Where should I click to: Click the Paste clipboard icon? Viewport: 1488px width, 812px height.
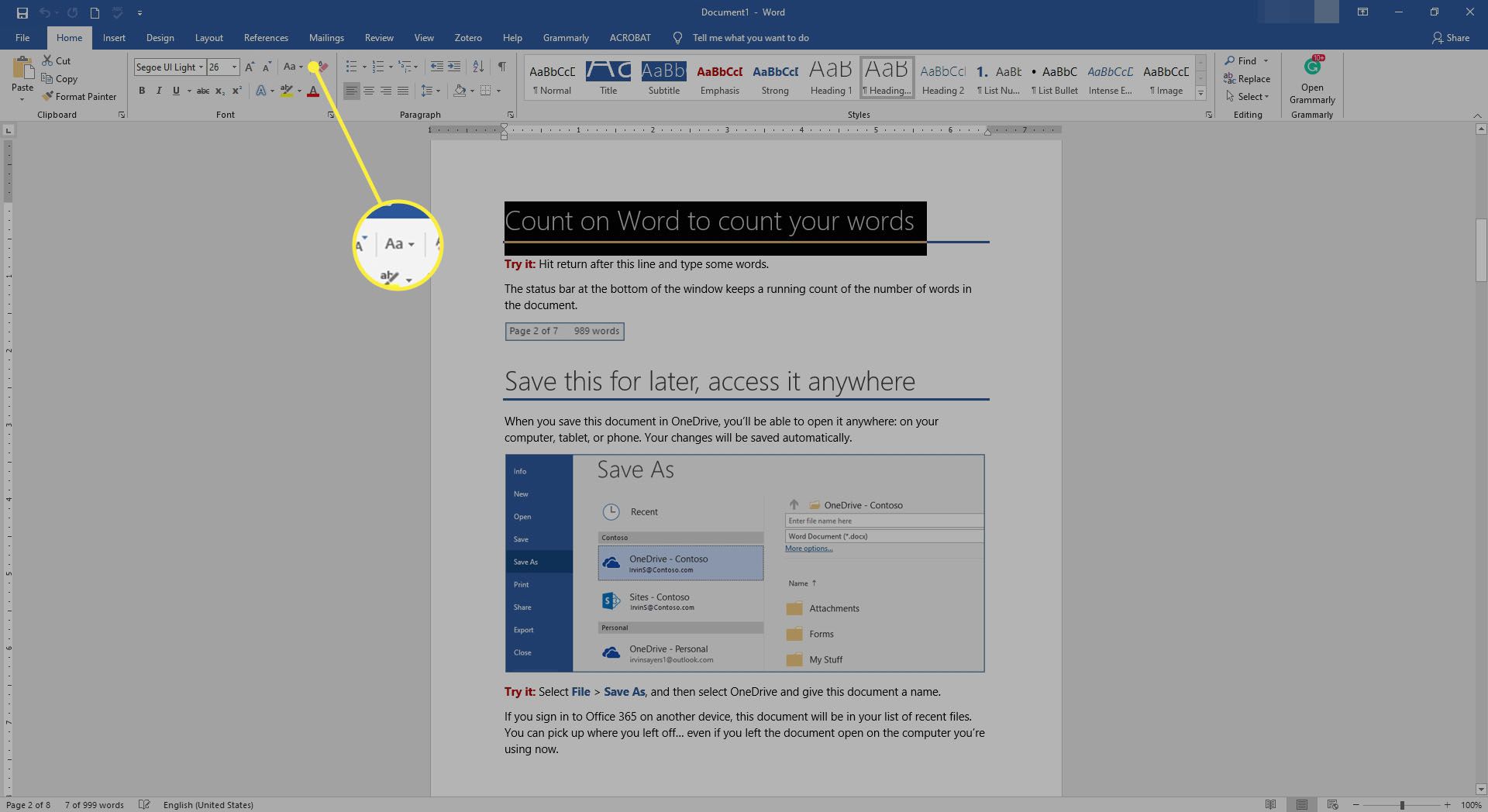tap(22, 67)
